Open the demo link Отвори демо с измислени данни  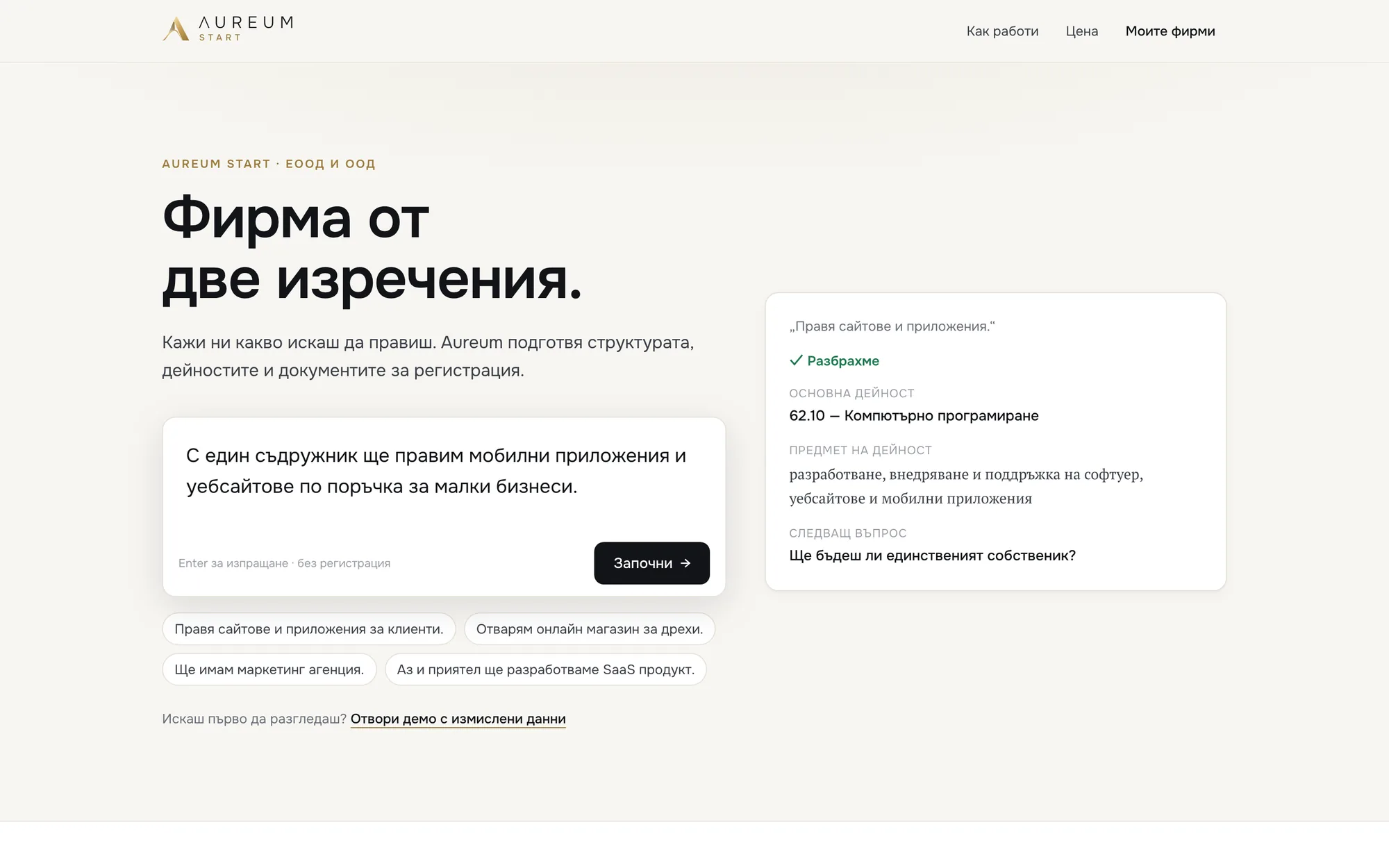pos(458,719)
